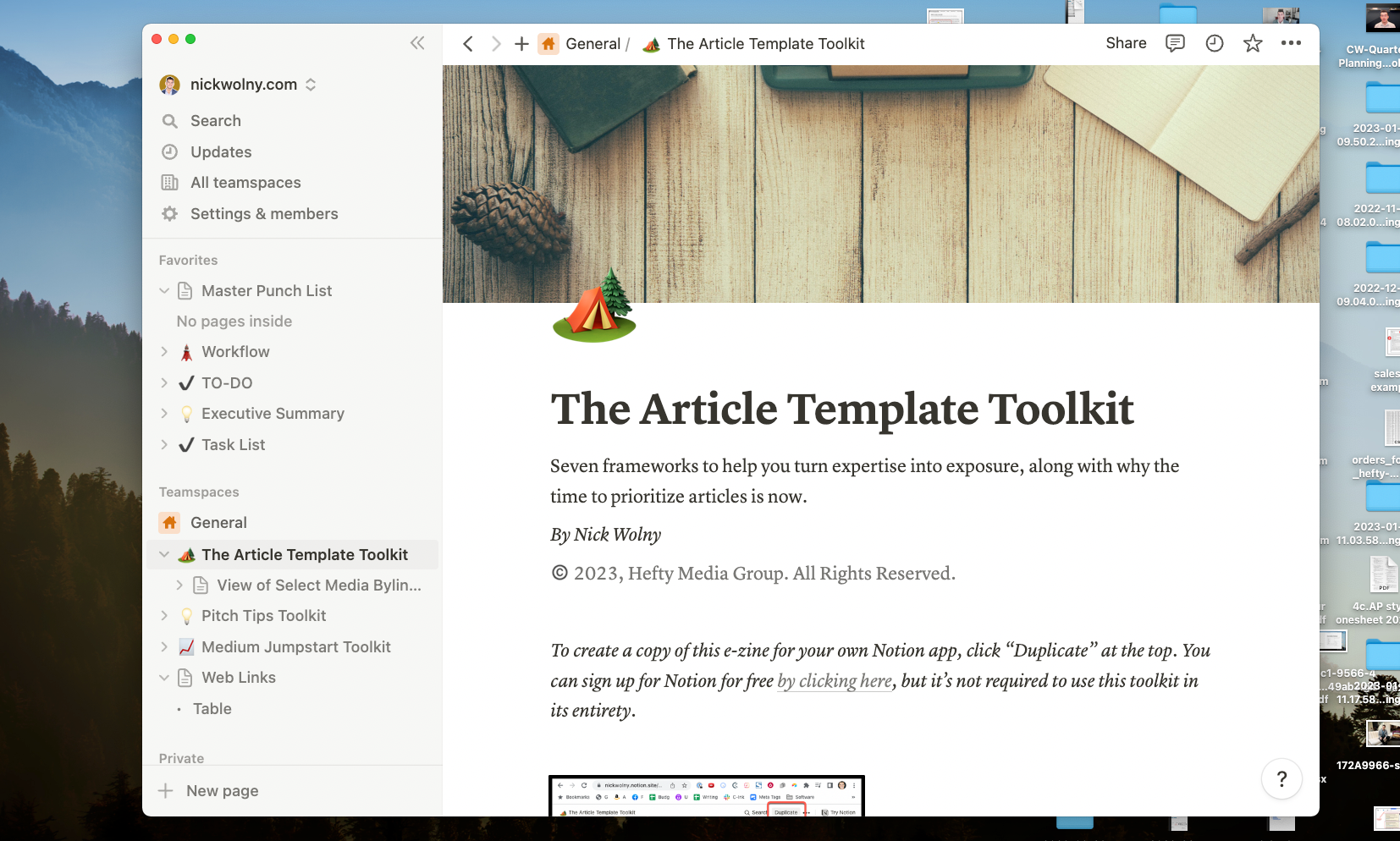Click the Share button
This screenshot has width=1400, height=841.
[x=1126, y=43]
